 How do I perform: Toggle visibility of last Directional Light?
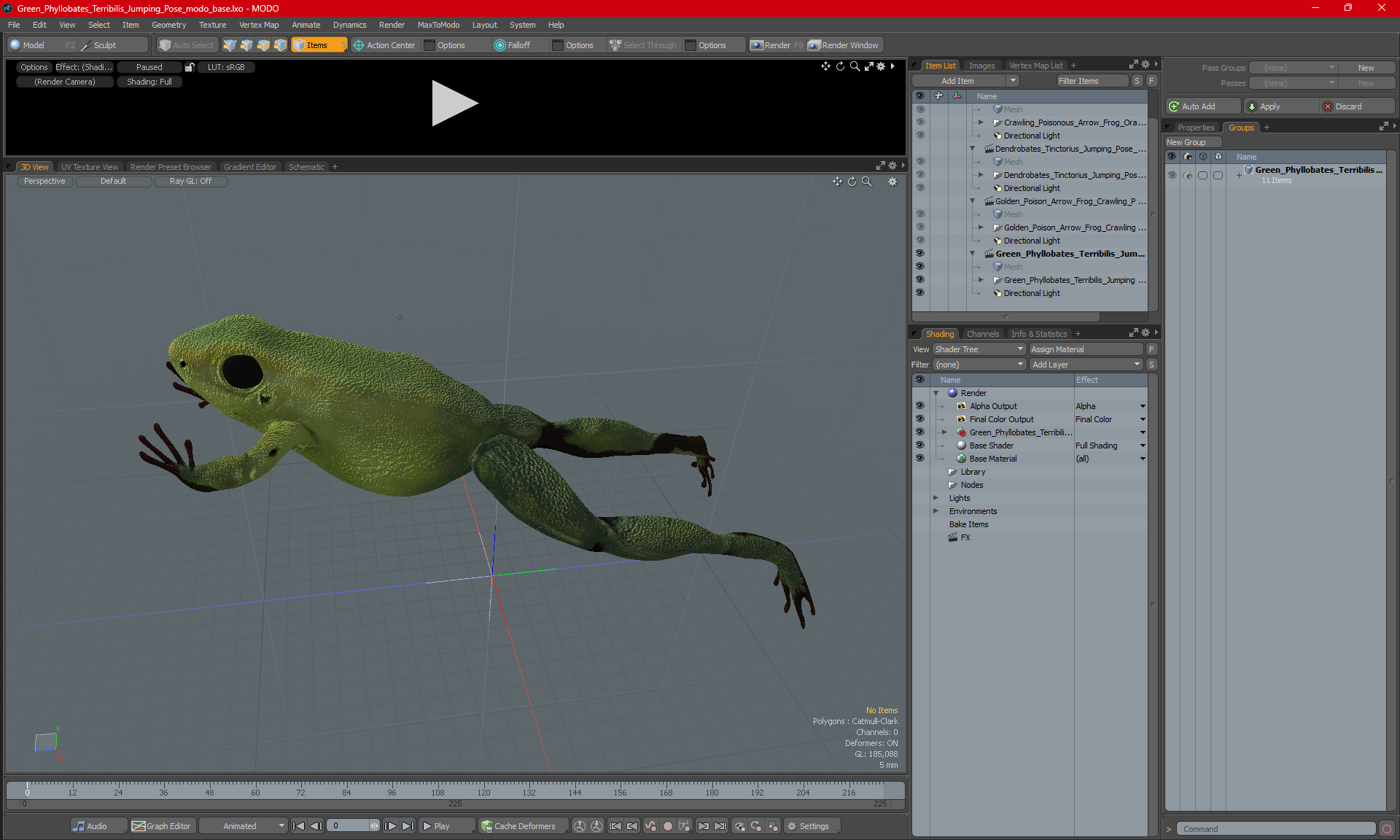[920, 293]
